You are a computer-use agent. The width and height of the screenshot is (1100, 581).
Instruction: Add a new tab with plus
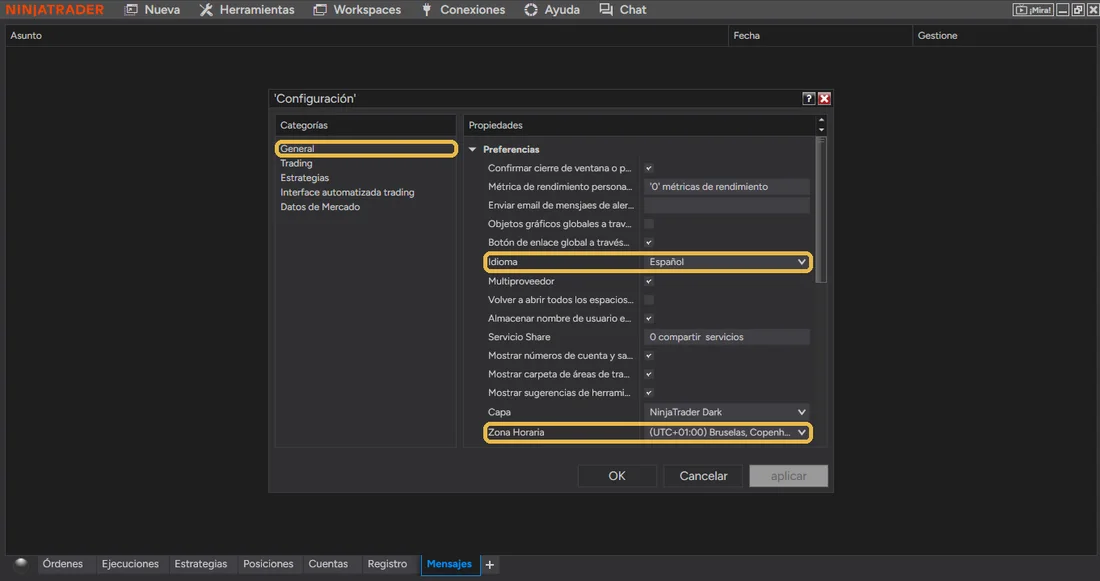[490, 565]
